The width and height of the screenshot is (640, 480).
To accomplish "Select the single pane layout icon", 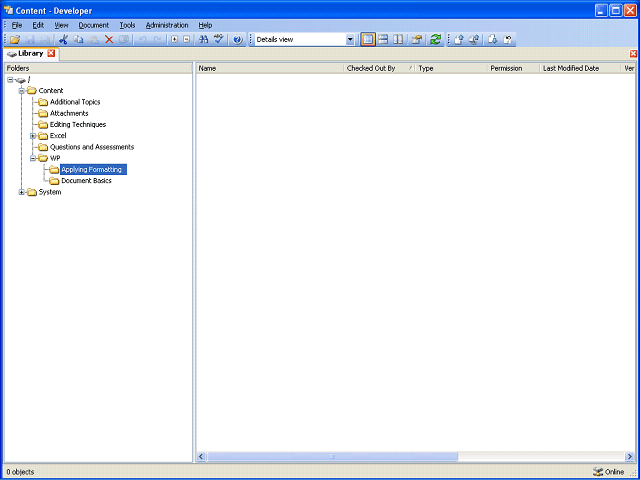I will pos(368,40).
